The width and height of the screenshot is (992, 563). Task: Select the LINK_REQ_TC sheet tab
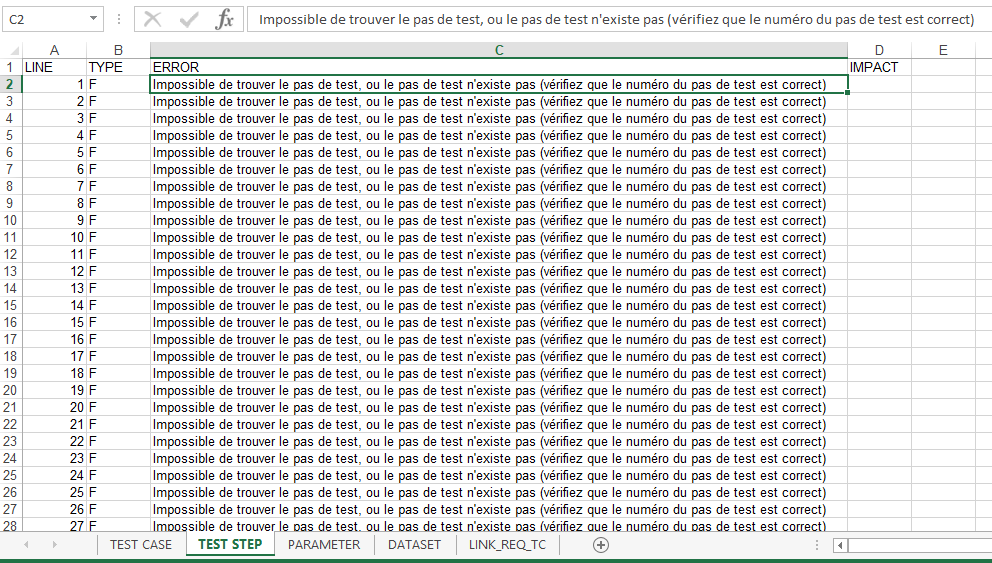(x=507, y=545)
